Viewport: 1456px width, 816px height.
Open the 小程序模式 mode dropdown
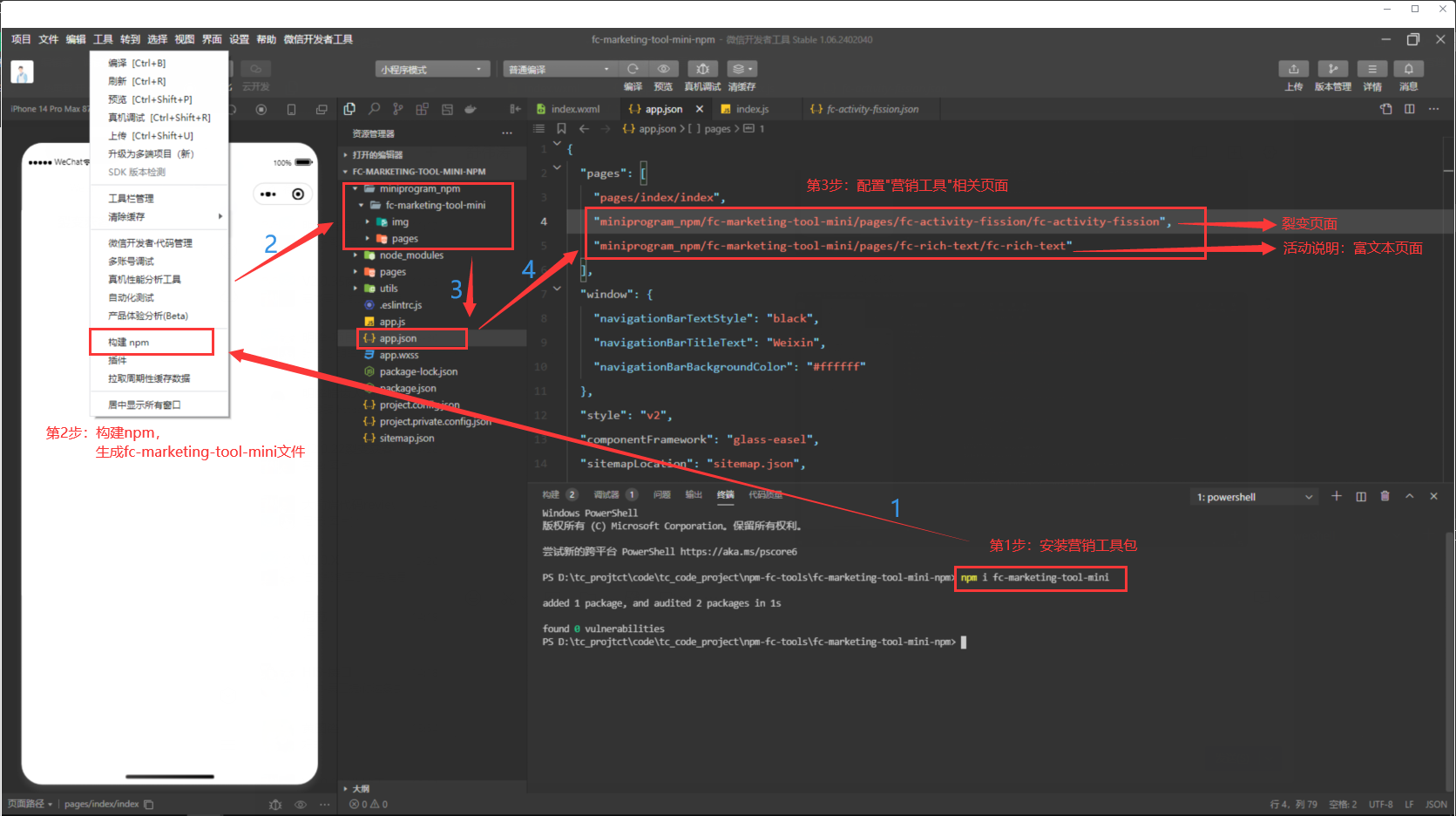pyautogui.click(x=431, y=70)
